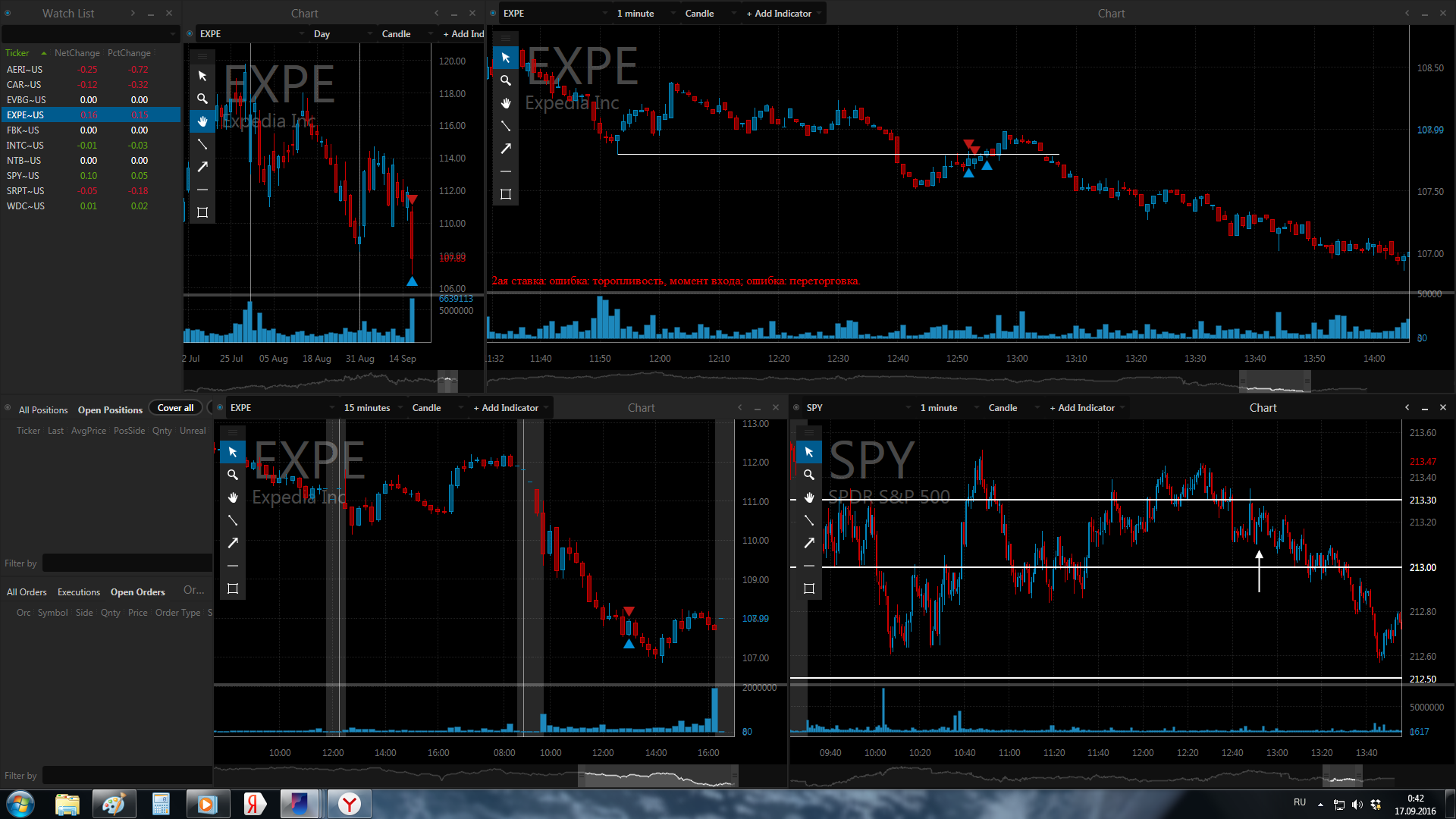Select arrow tool in SPY chart

click(809, 543)
